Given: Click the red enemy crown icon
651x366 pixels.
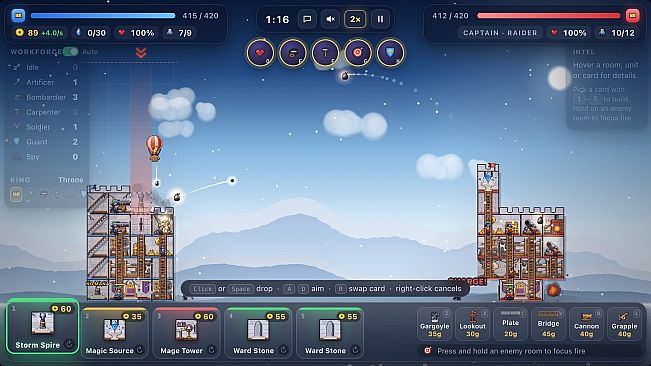Looking at the screenshot, I should tap(632, 16).
